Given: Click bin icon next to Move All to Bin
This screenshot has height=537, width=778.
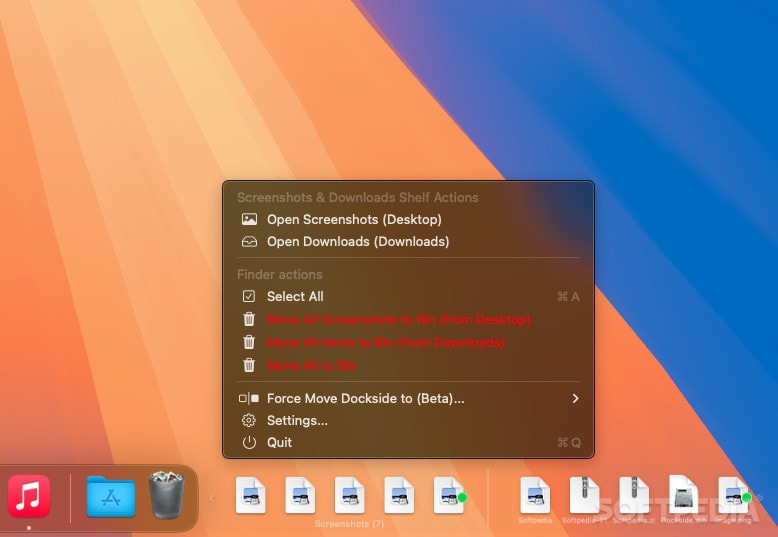Looking at the screenshot, I should (x=249, y=365).
